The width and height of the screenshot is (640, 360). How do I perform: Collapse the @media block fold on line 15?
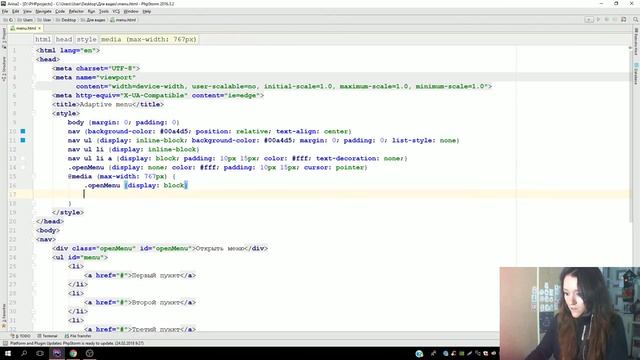35,176
